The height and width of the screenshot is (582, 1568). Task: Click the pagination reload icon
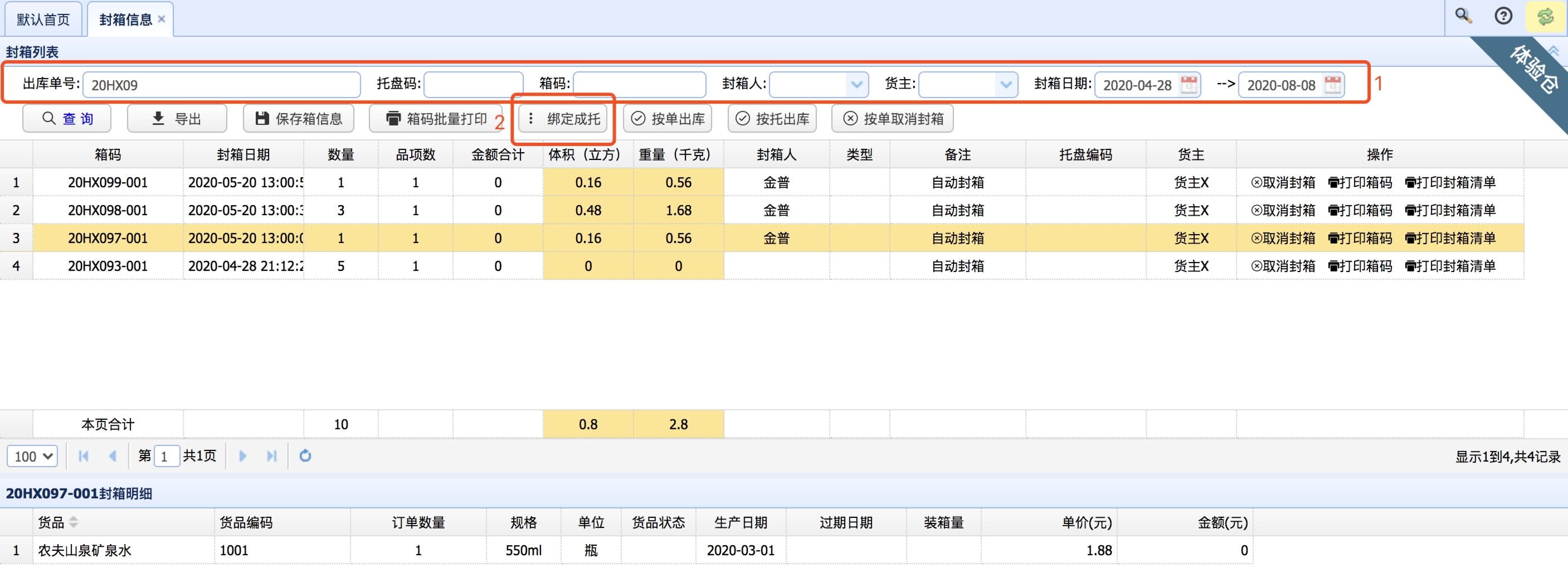click(x=305, y=455)
